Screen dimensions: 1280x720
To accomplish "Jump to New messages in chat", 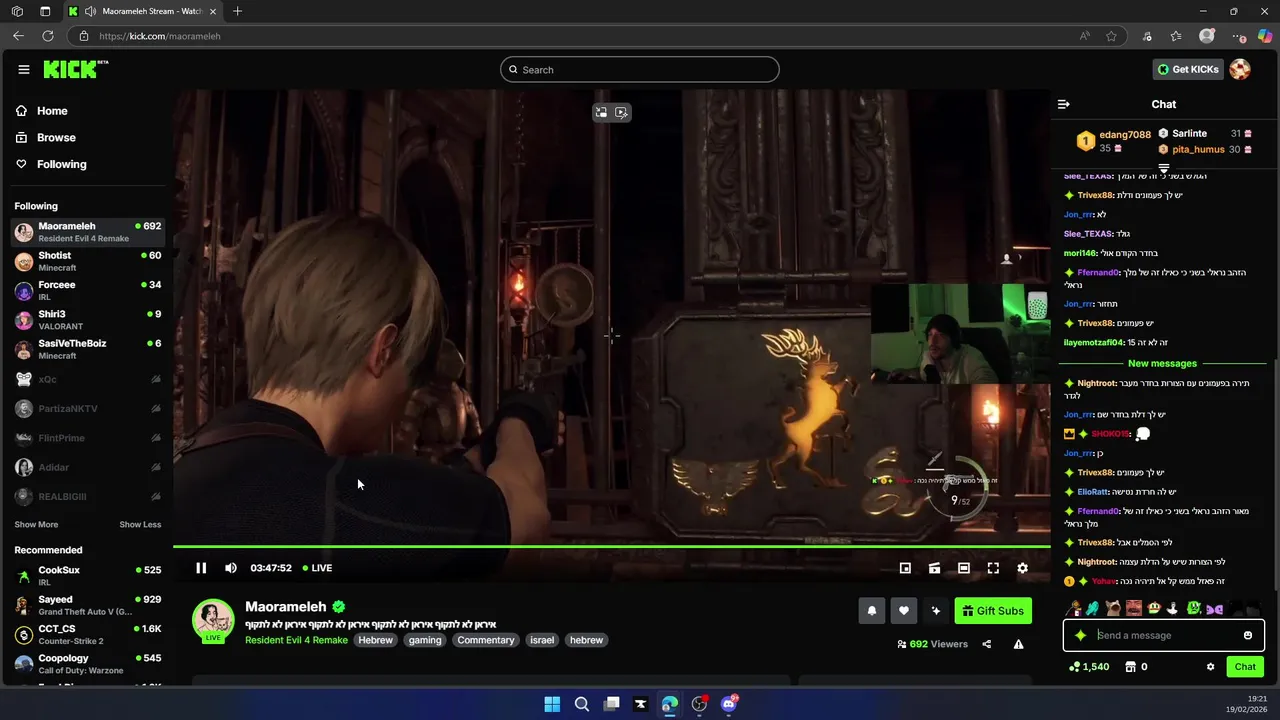I will [1162, 364].
